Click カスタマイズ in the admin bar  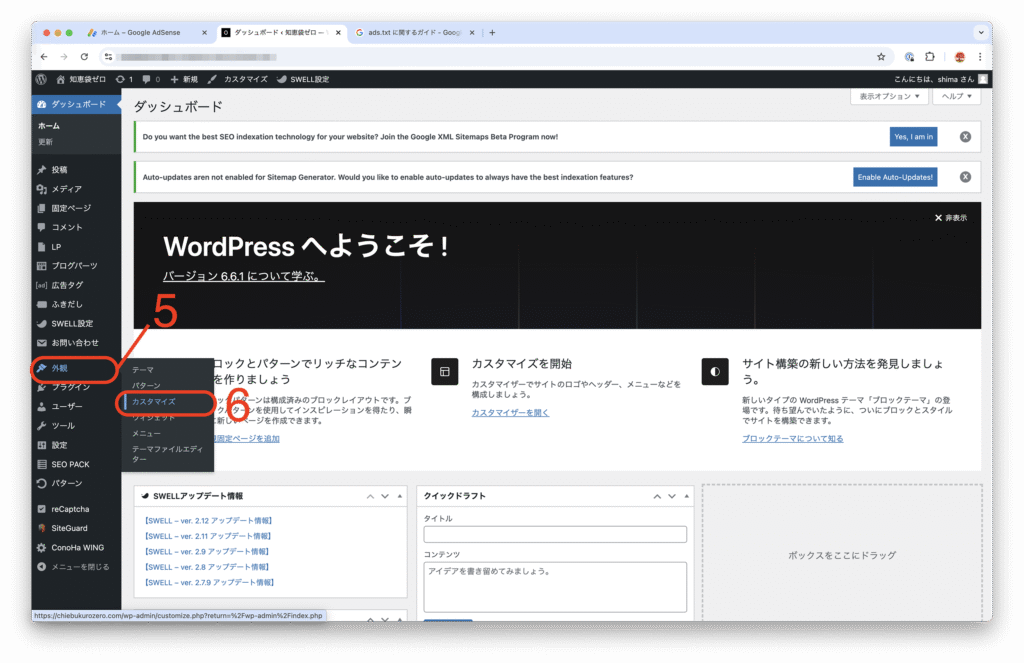point(238,79)
